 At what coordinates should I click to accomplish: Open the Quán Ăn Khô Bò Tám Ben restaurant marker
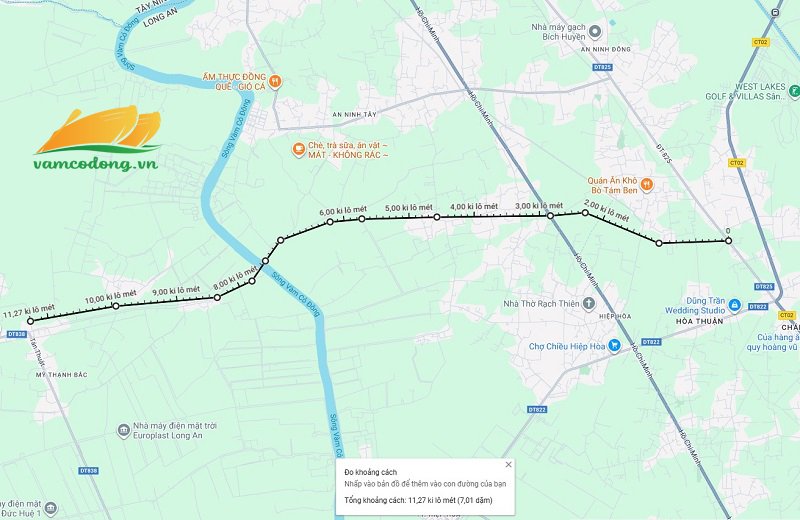[646, 185]
